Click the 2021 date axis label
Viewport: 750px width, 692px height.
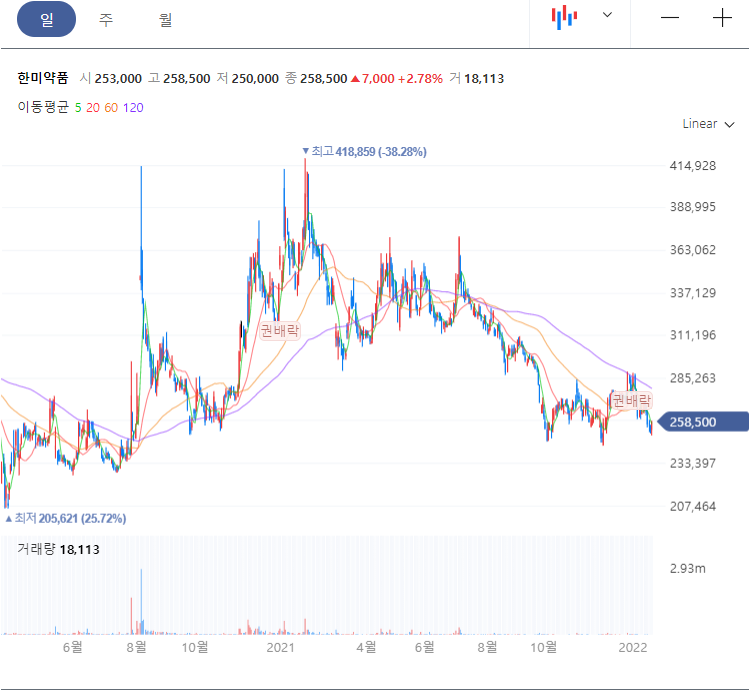280,648
